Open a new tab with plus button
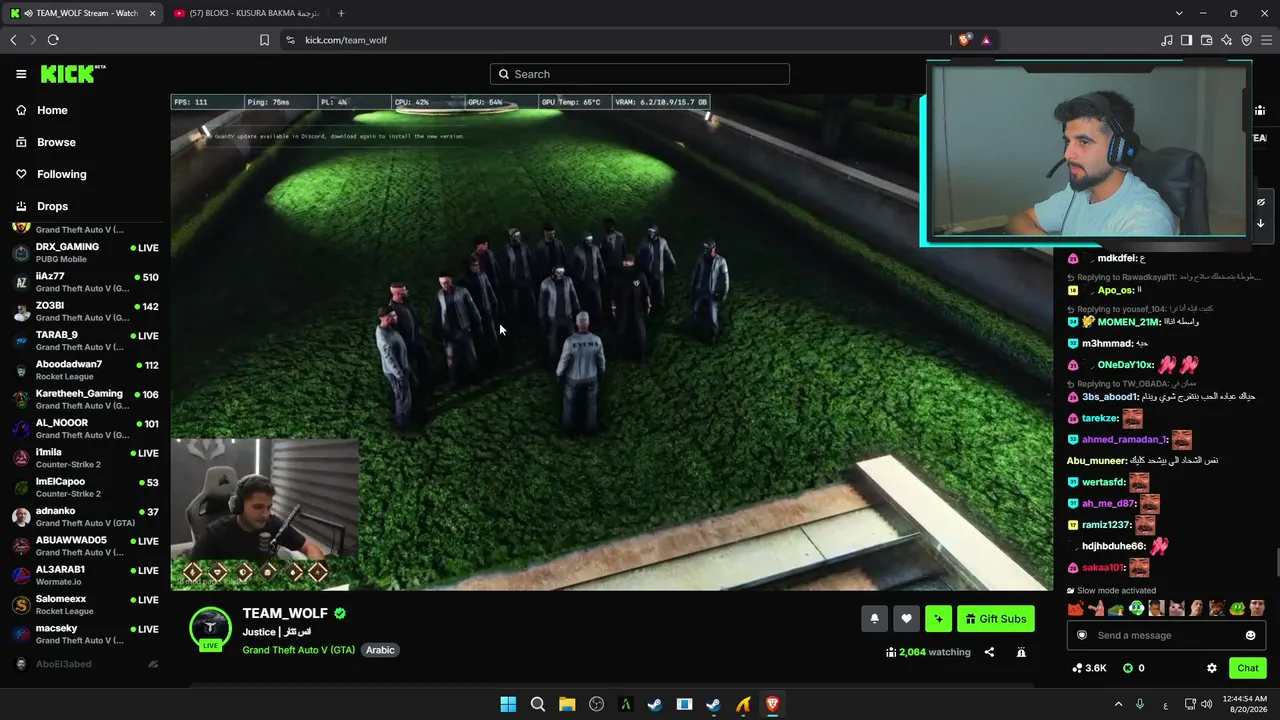1280x720 pixels. (341, 13)
